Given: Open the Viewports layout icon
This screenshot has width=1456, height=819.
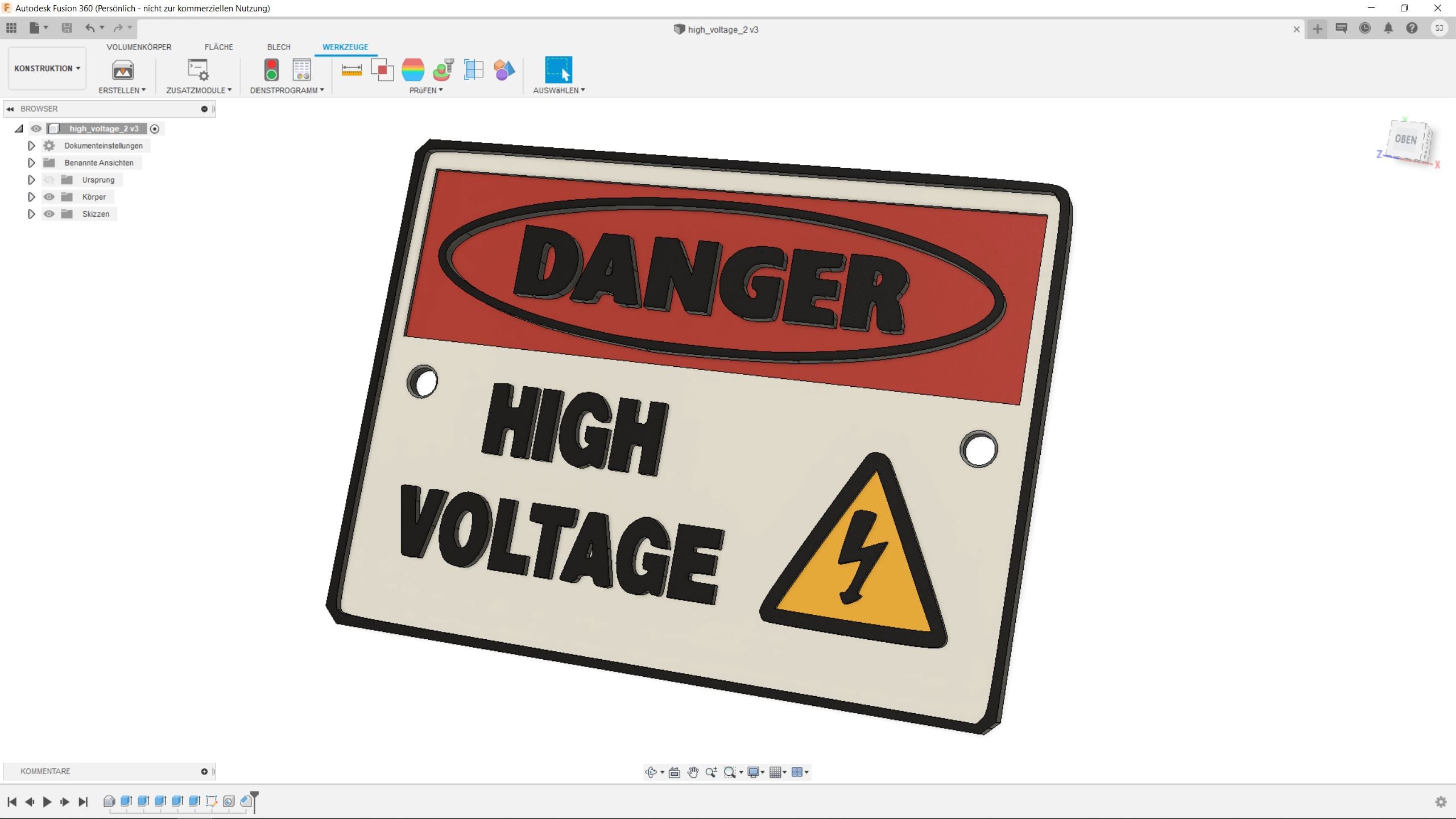Looking at the screenshot, I should coord(797,772).
